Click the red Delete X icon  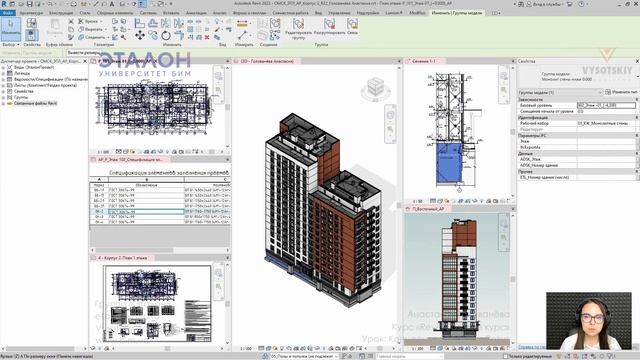(207, 37)
